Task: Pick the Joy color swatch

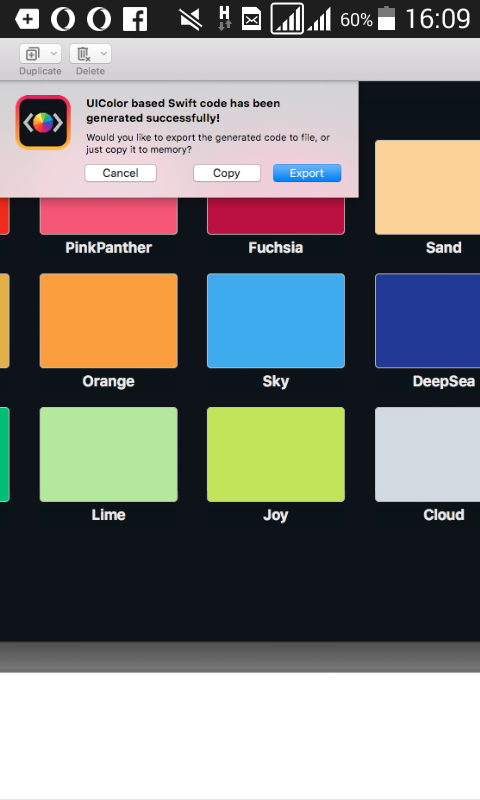Action: (276, 454)
